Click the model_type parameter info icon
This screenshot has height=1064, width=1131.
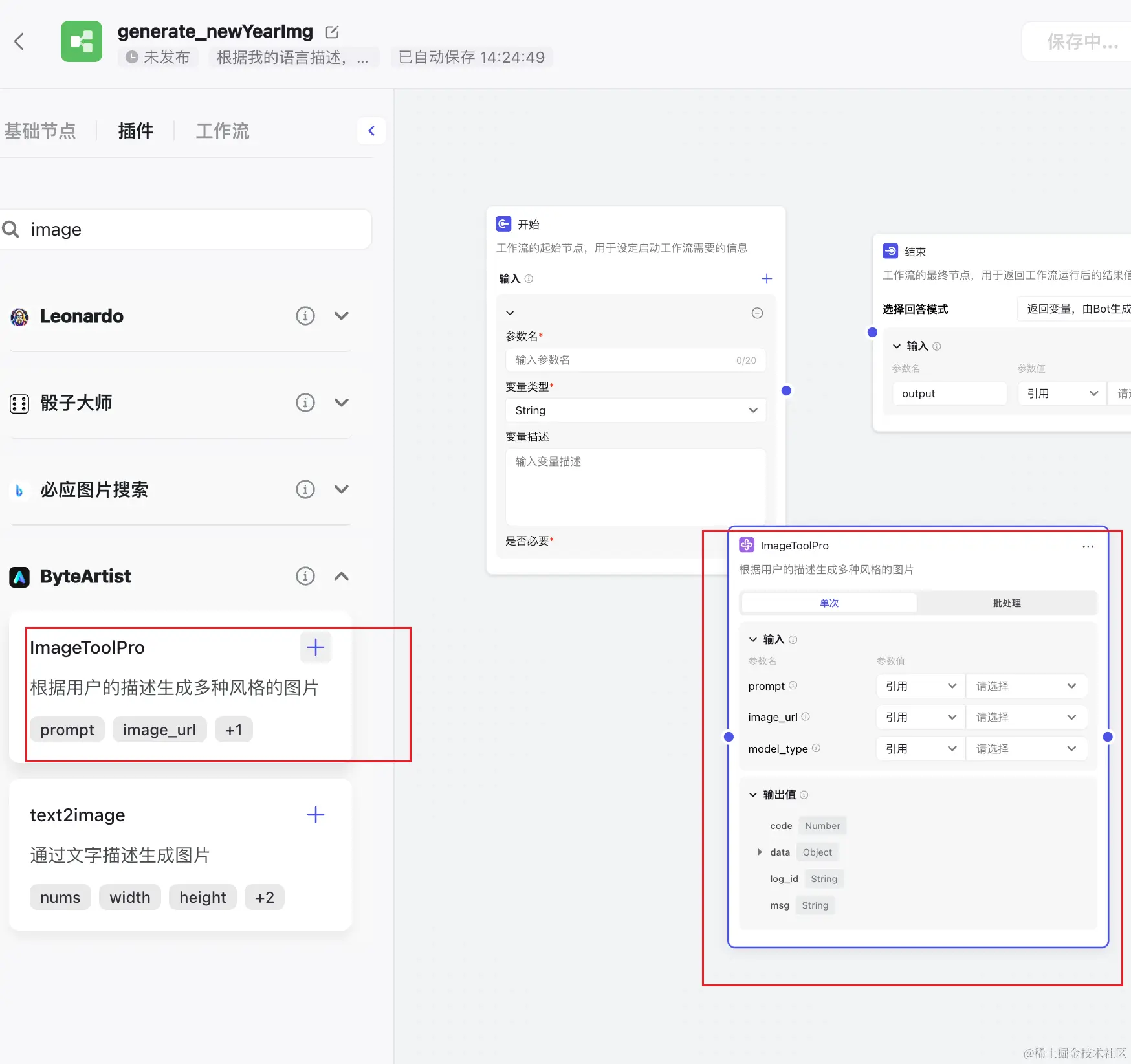click(x=816, y=748)
